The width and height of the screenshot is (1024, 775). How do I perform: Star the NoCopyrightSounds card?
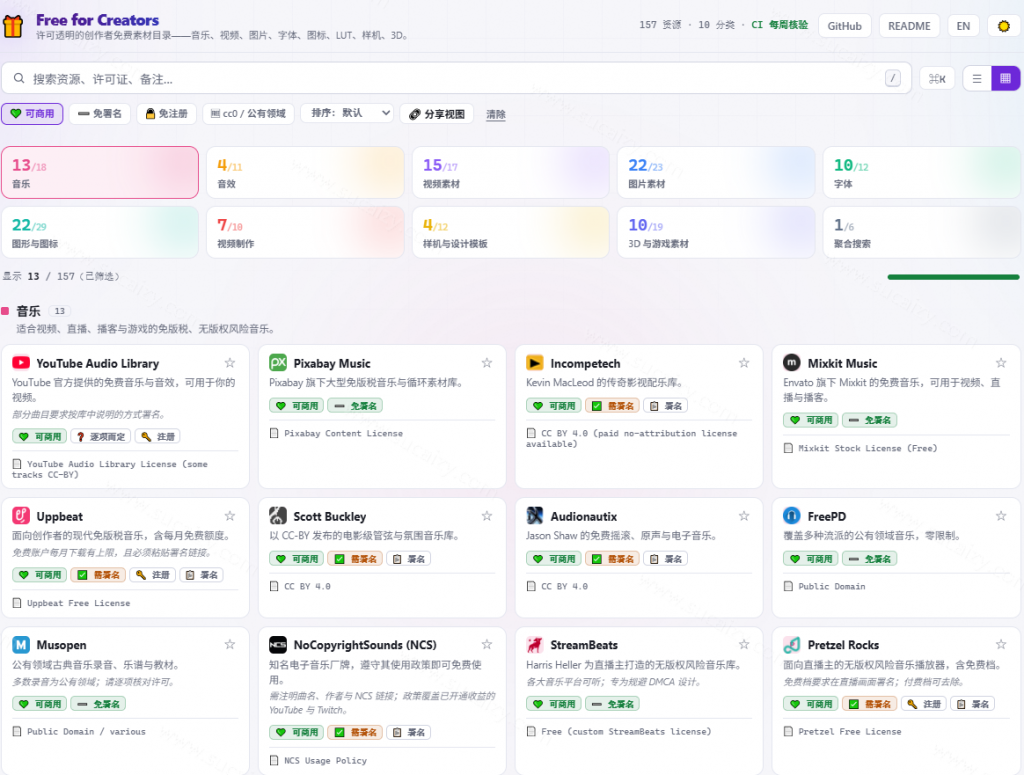487,644
